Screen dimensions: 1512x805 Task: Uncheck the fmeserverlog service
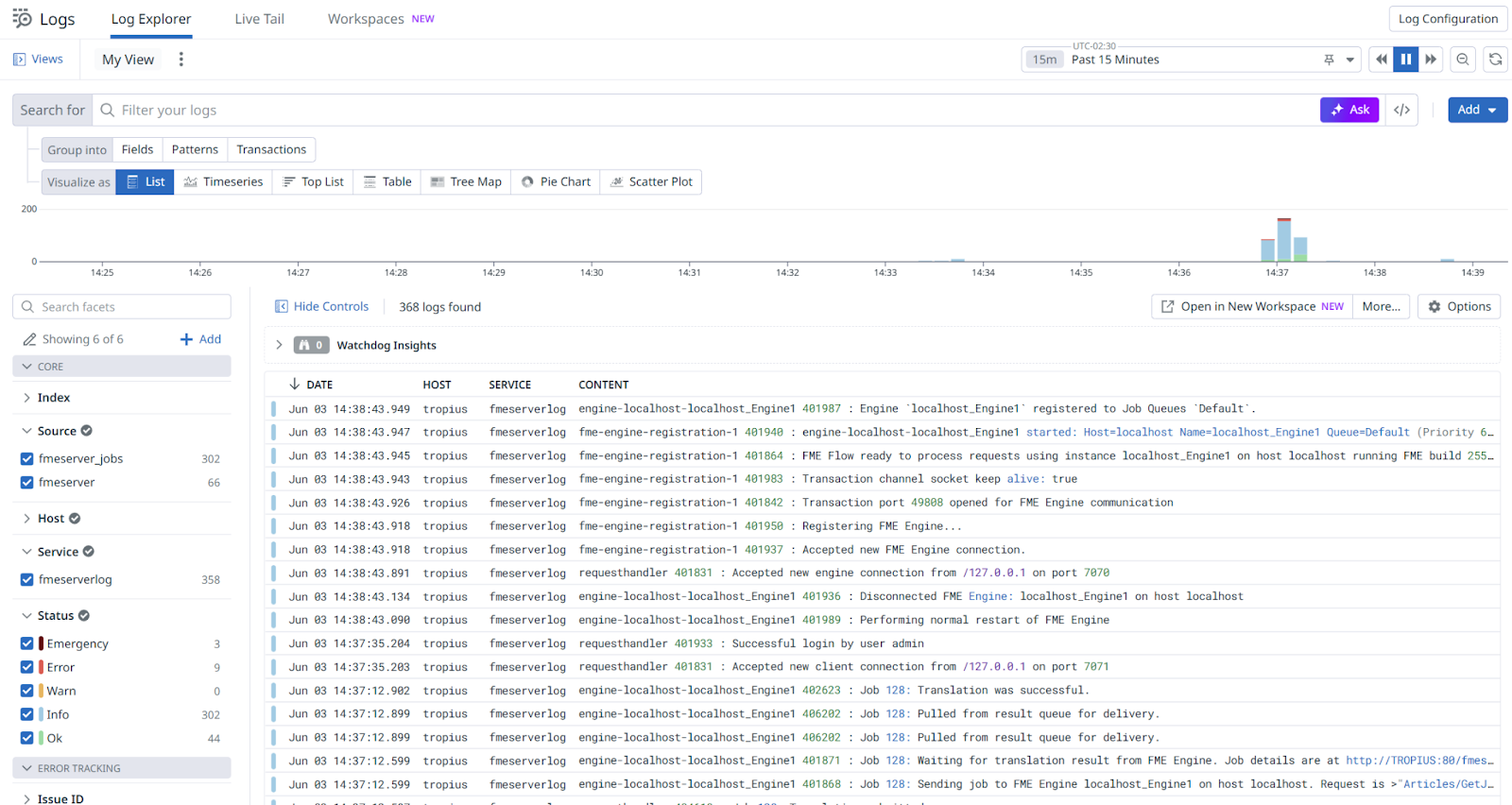pyautogui.click(x=26, y=580)
